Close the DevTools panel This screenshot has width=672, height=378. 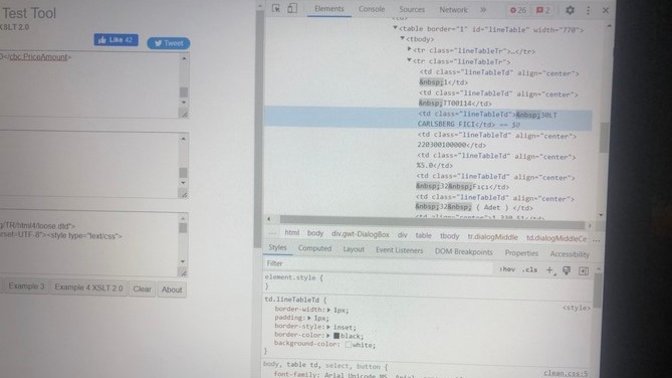pos(606,10)
